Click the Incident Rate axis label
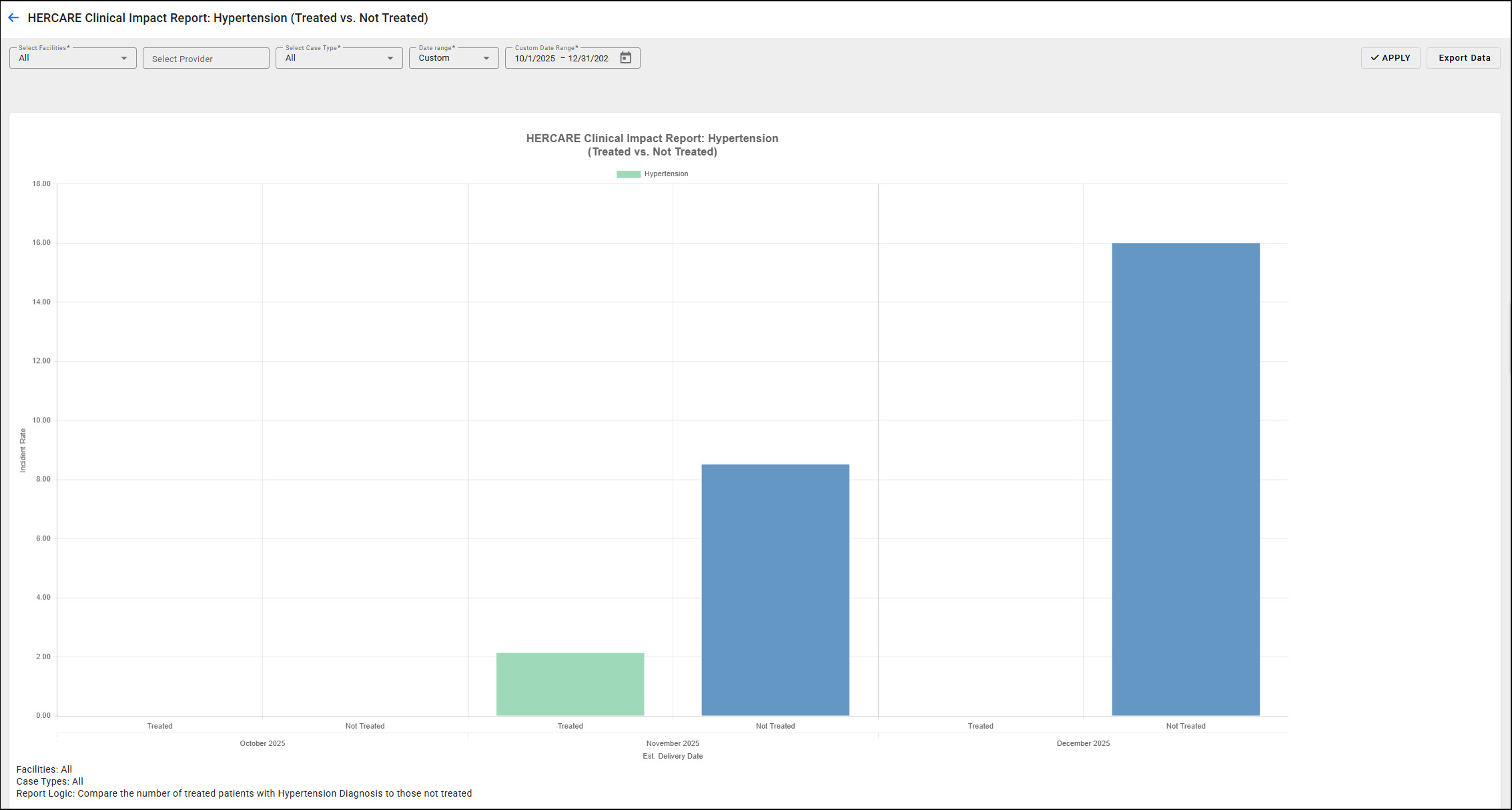The image size is (1512, 810). coord(23,450)
